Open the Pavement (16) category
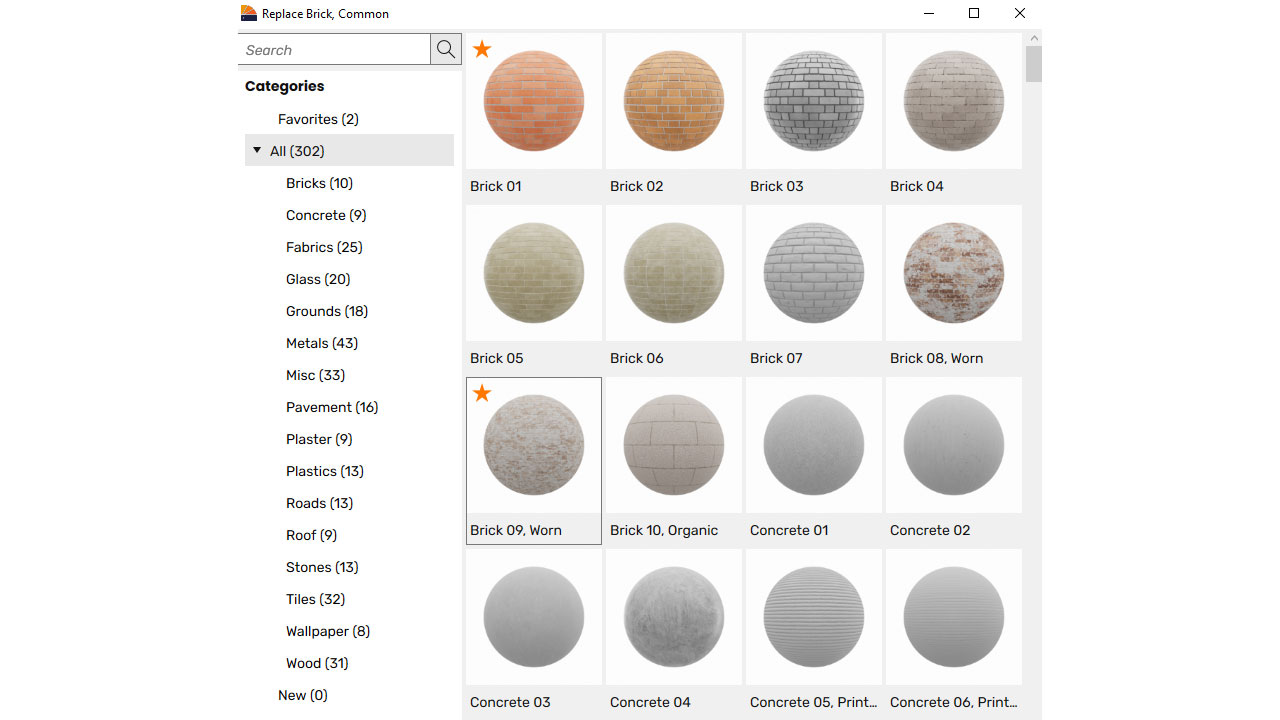The height and width of the screenshot is (720, 1280). [x=332, y=407]
